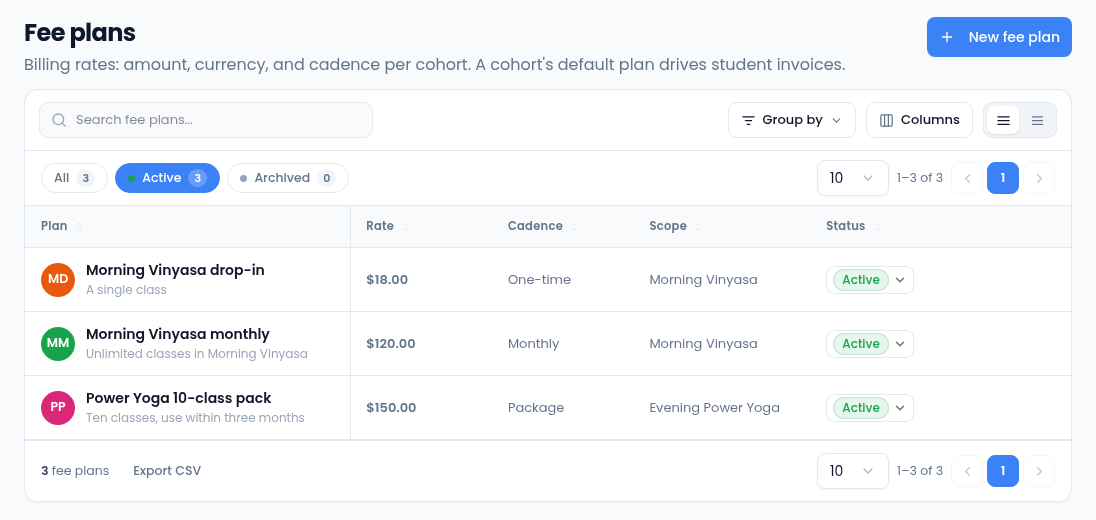The image size is (1096, 520).
Task: Select page 1 in bottom pagination
Action: (1002, 471)
